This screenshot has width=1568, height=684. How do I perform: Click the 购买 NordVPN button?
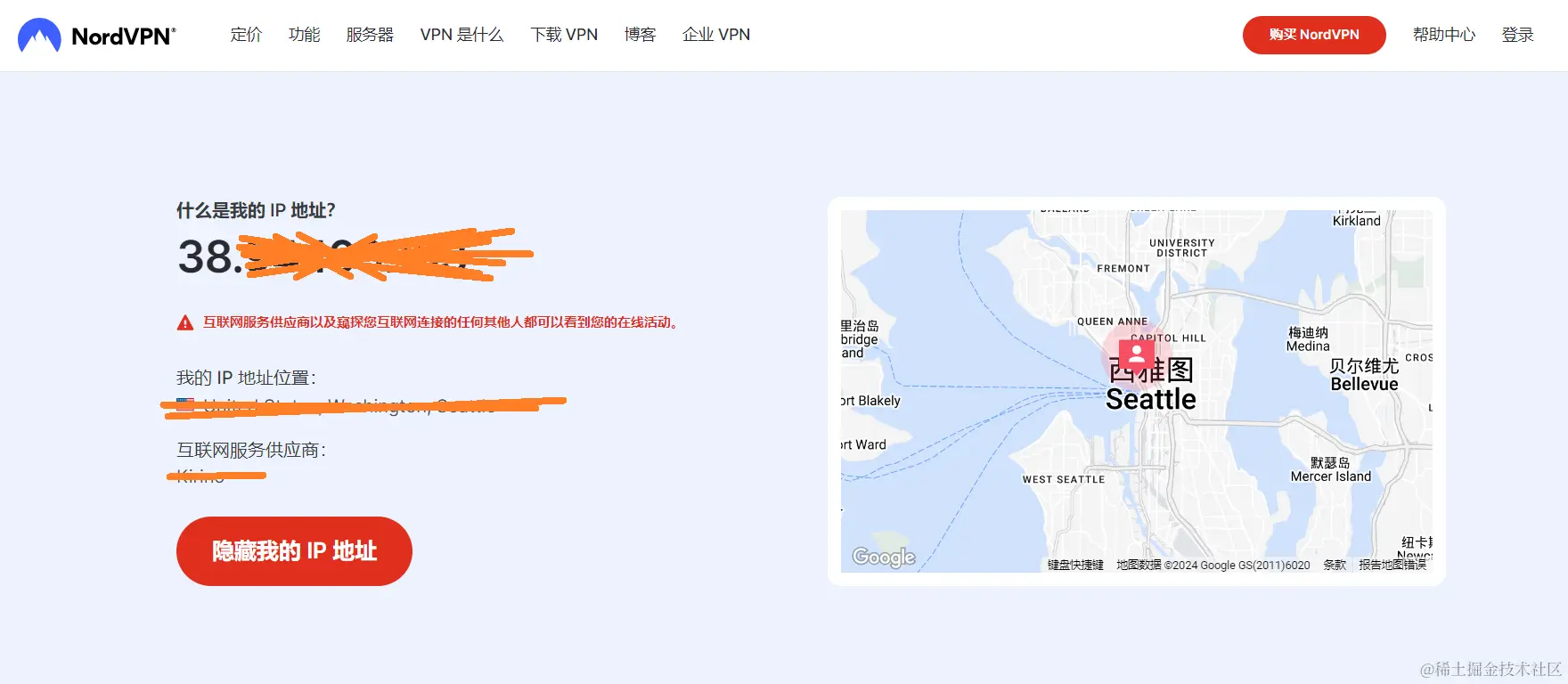1314,35
